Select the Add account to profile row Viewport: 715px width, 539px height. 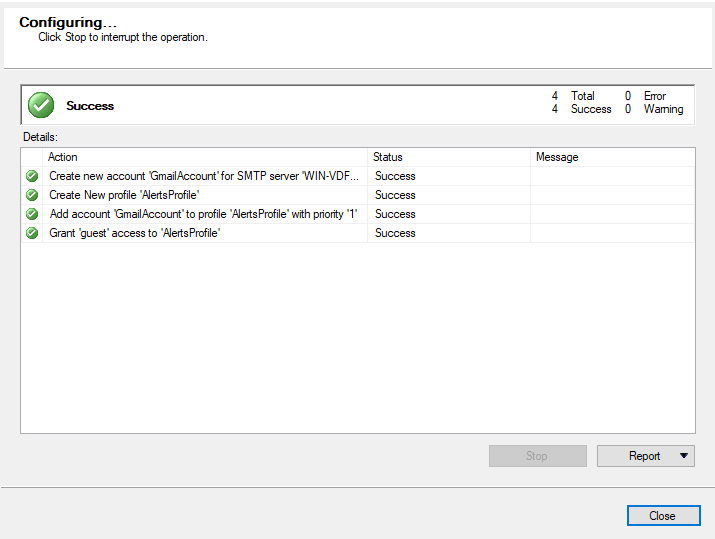(x=358, y=214)
